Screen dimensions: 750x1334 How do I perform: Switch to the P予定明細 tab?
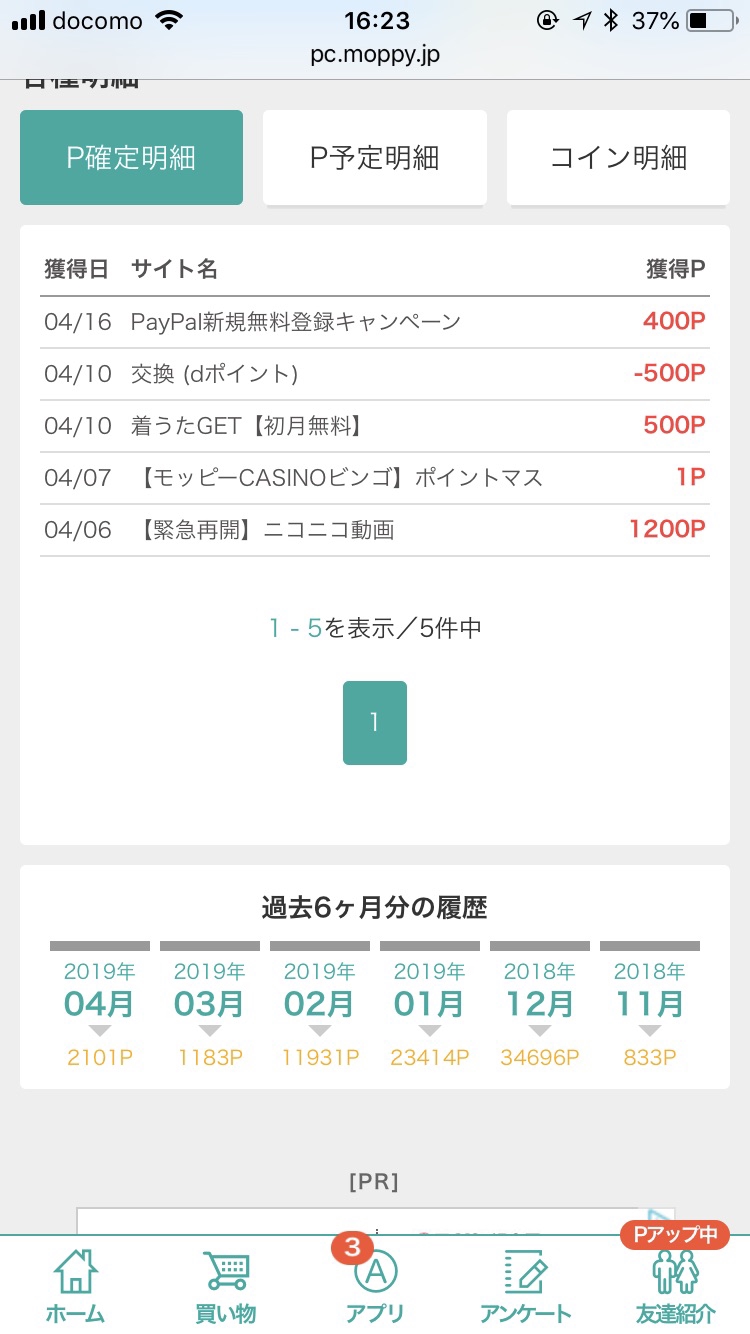tap(375, 157)
